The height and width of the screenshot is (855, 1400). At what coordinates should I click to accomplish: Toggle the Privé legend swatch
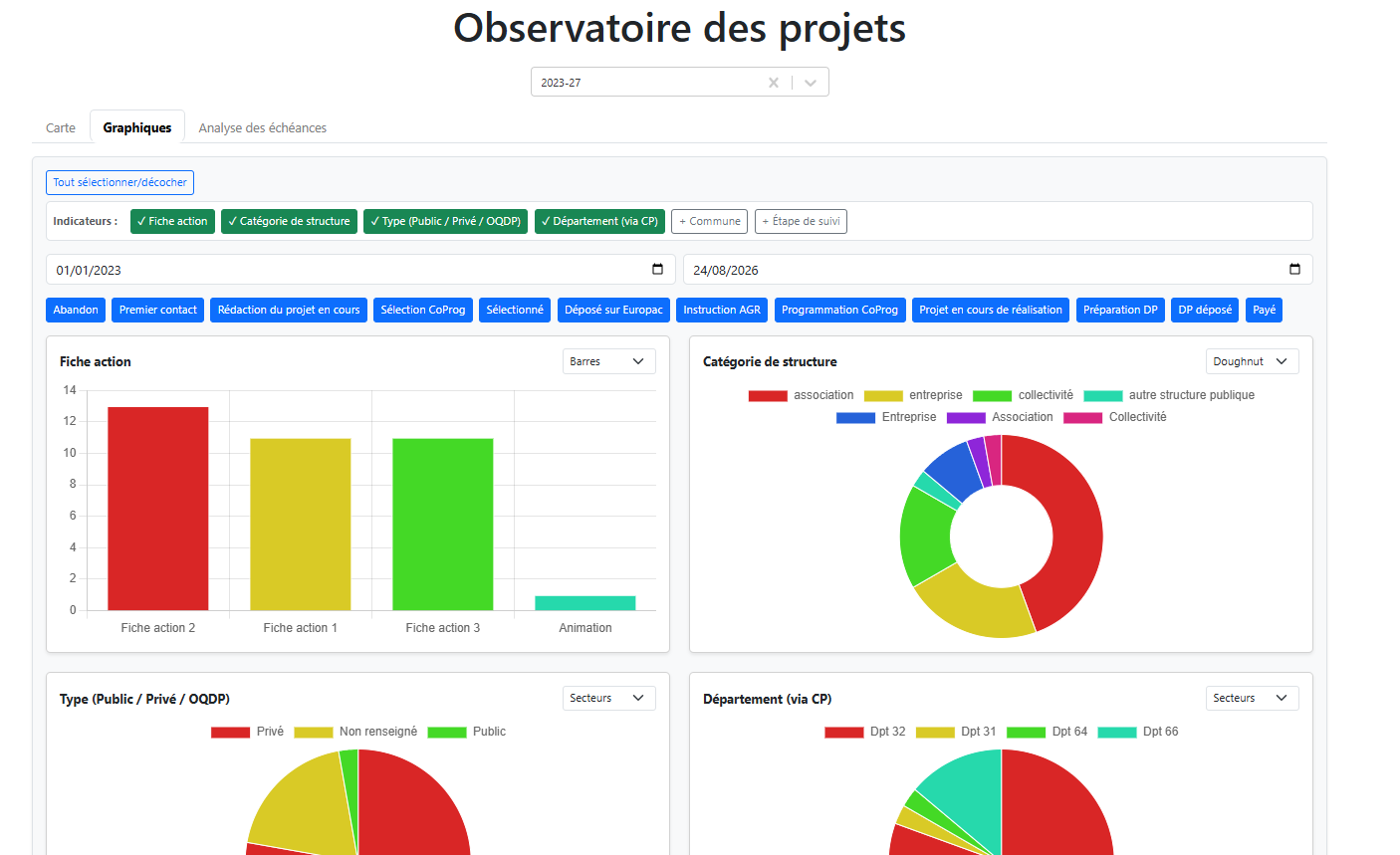(230, 732)
